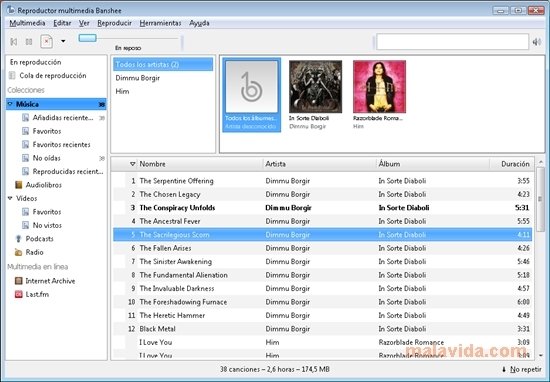This screenshot has width=550, height=382.
Task: Select track The Heretic Hammer
Action: [322, 315]
